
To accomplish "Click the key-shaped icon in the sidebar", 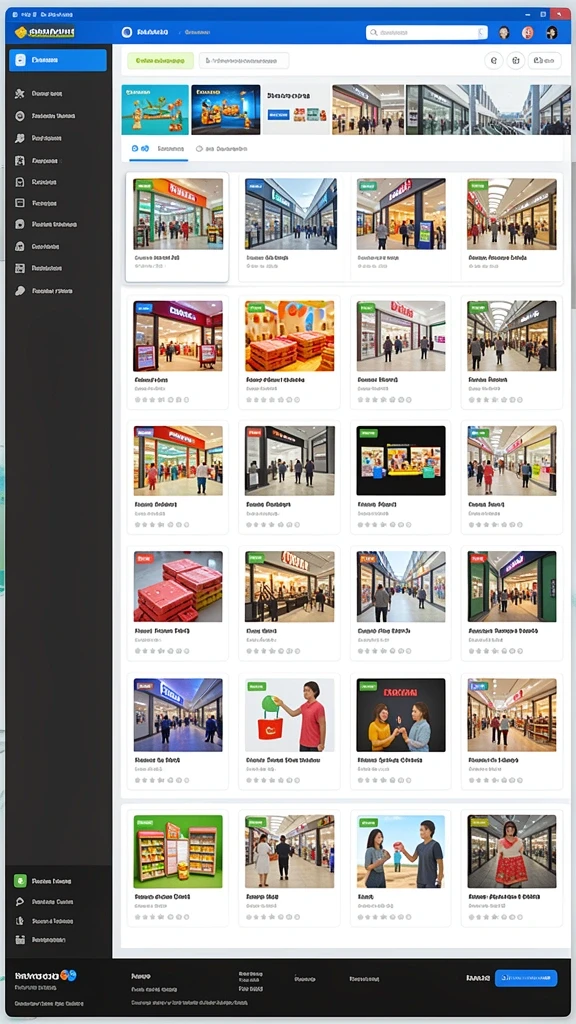I will (x=20, y=291).
